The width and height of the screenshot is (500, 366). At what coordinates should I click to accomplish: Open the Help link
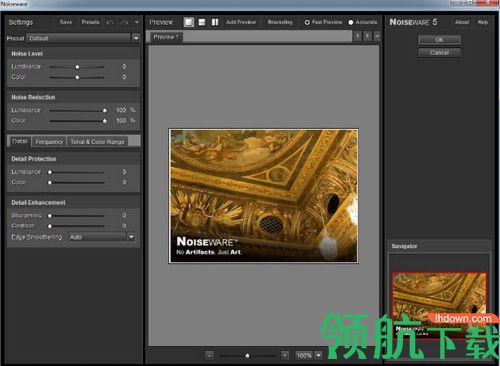(x=483, y=22)
